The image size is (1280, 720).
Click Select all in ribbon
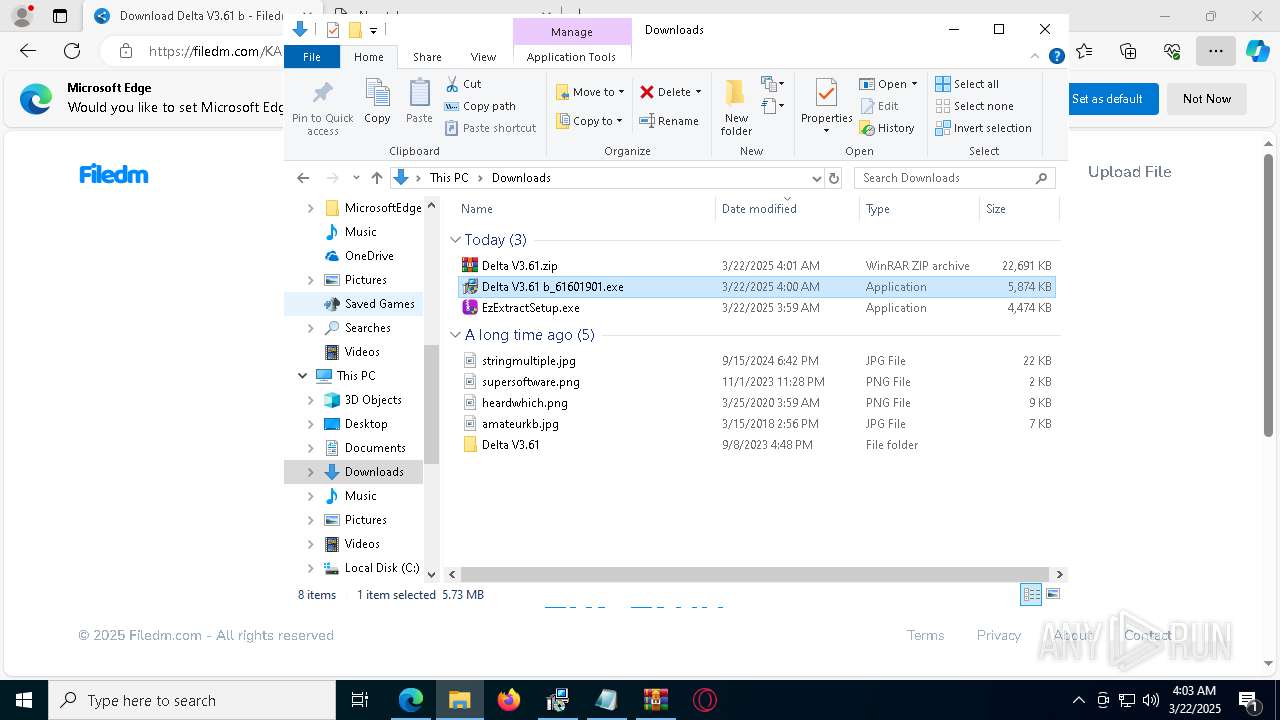[x=967, y=84]
